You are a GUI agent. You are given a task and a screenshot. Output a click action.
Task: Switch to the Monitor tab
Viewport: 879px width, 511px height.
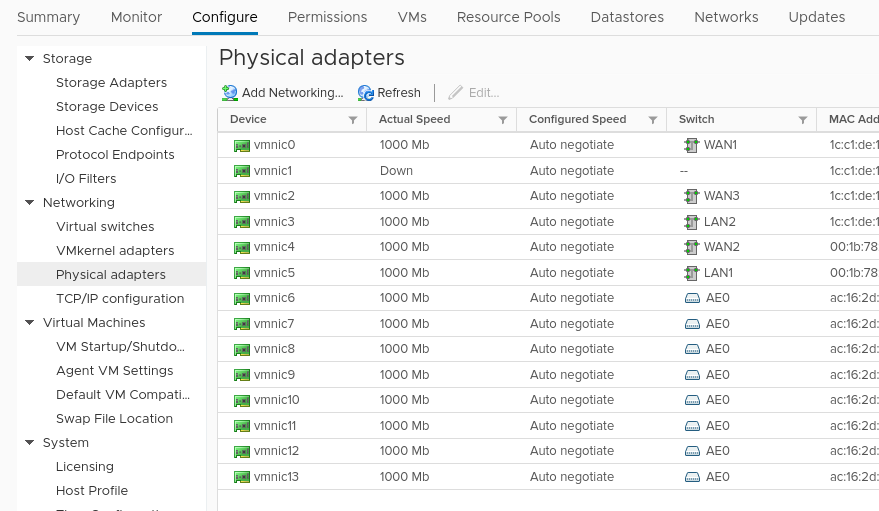136,17
